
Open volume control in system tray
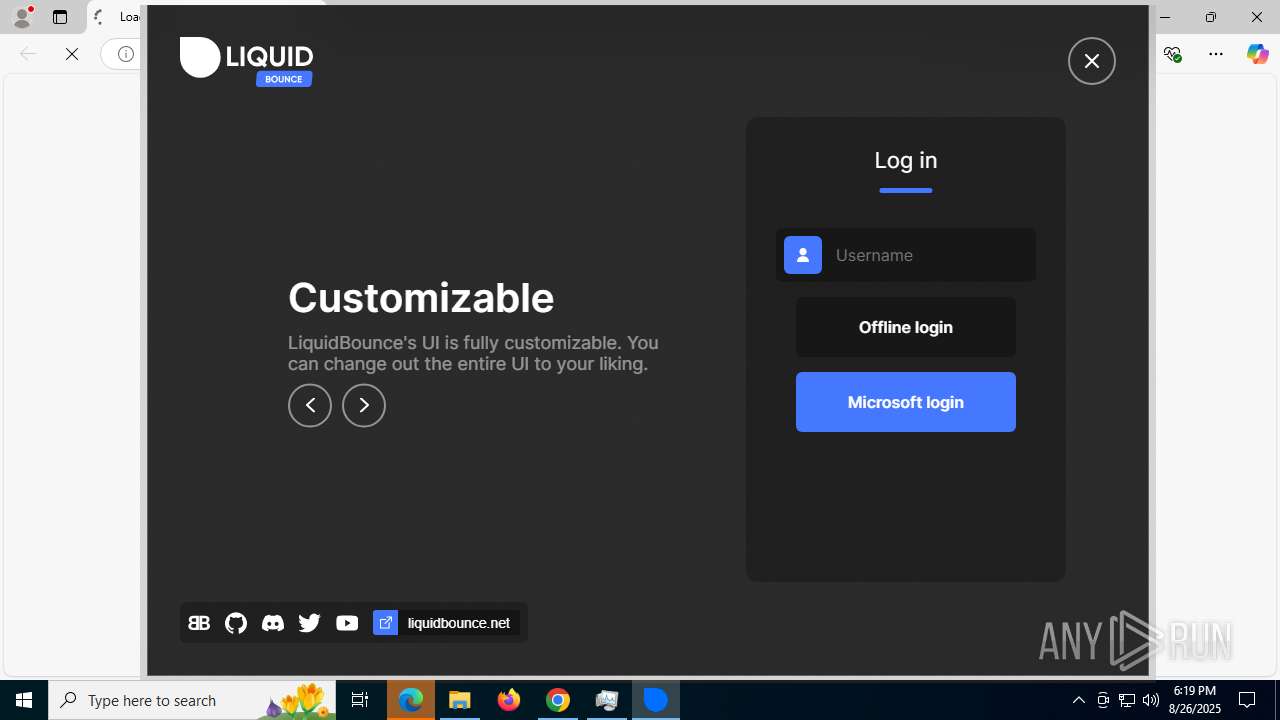(x=1151, y=700)
